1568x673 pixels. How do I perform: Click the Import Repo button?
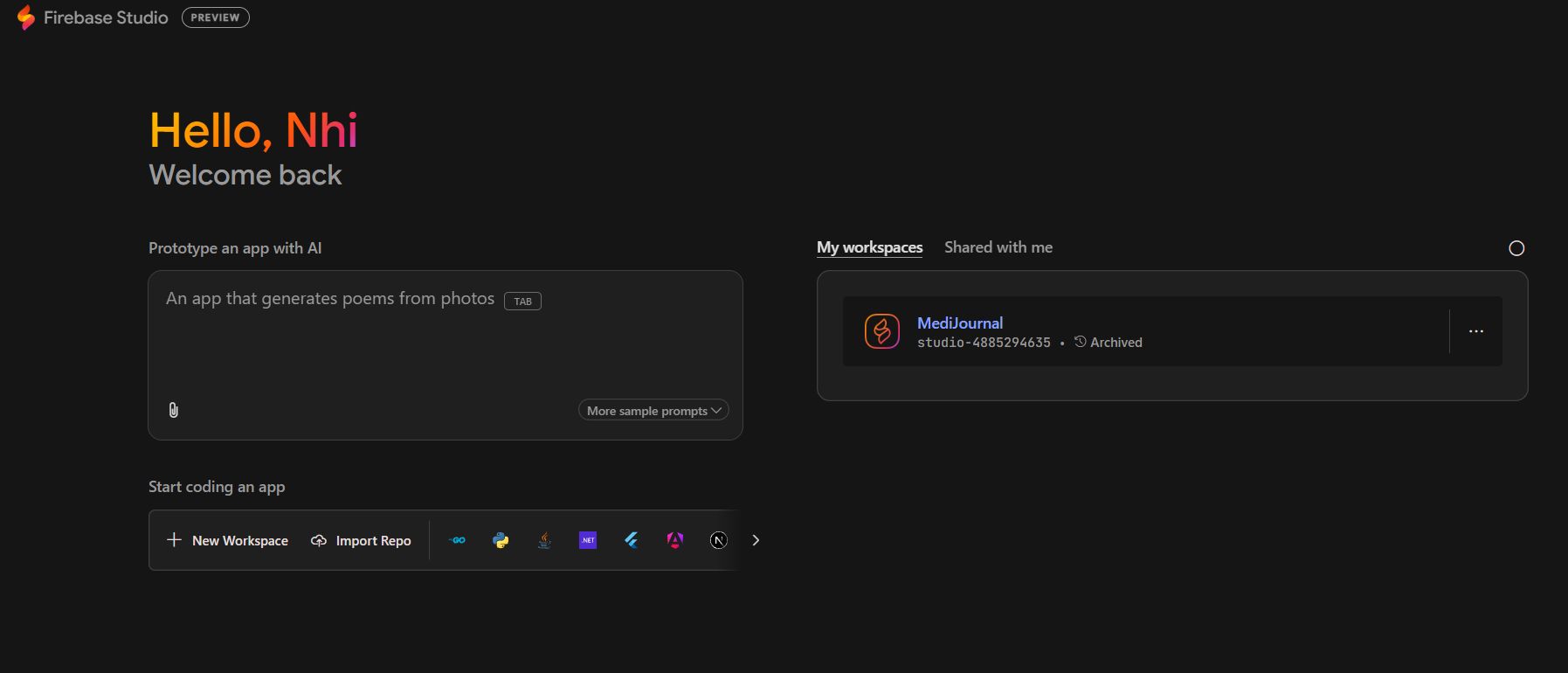tap(361, 540)
